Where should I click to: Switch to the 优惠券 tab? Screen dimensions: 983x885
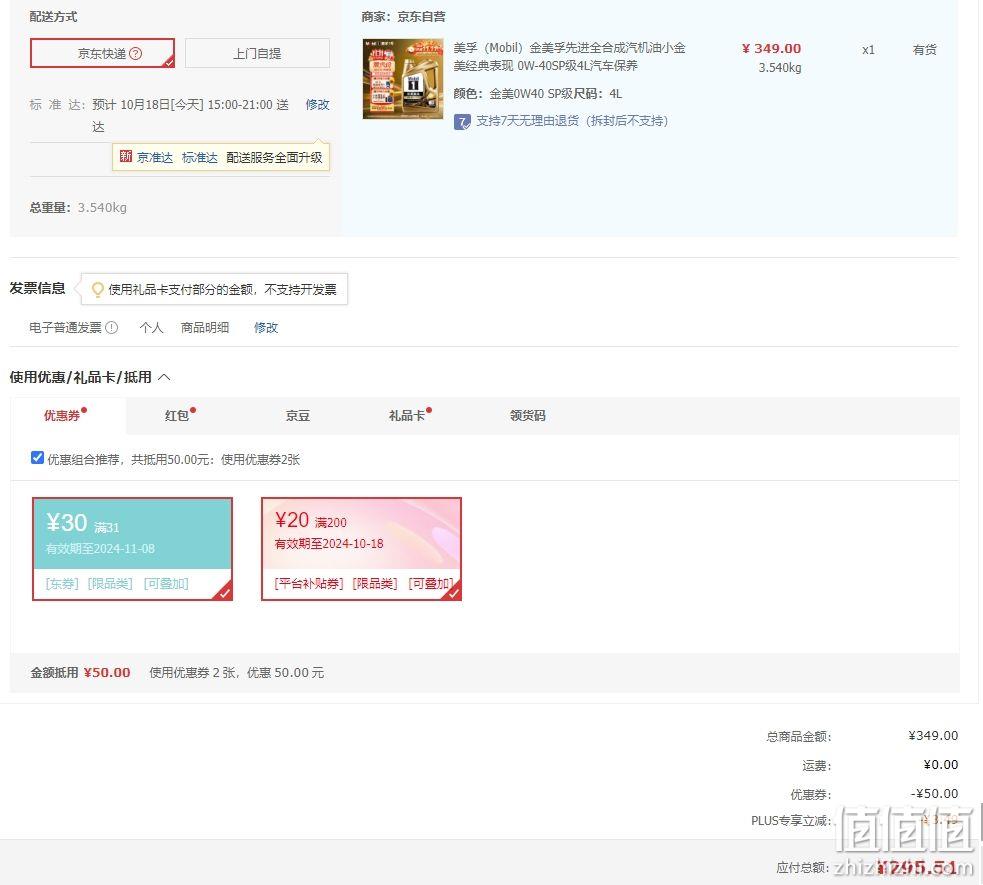(63, 416)
